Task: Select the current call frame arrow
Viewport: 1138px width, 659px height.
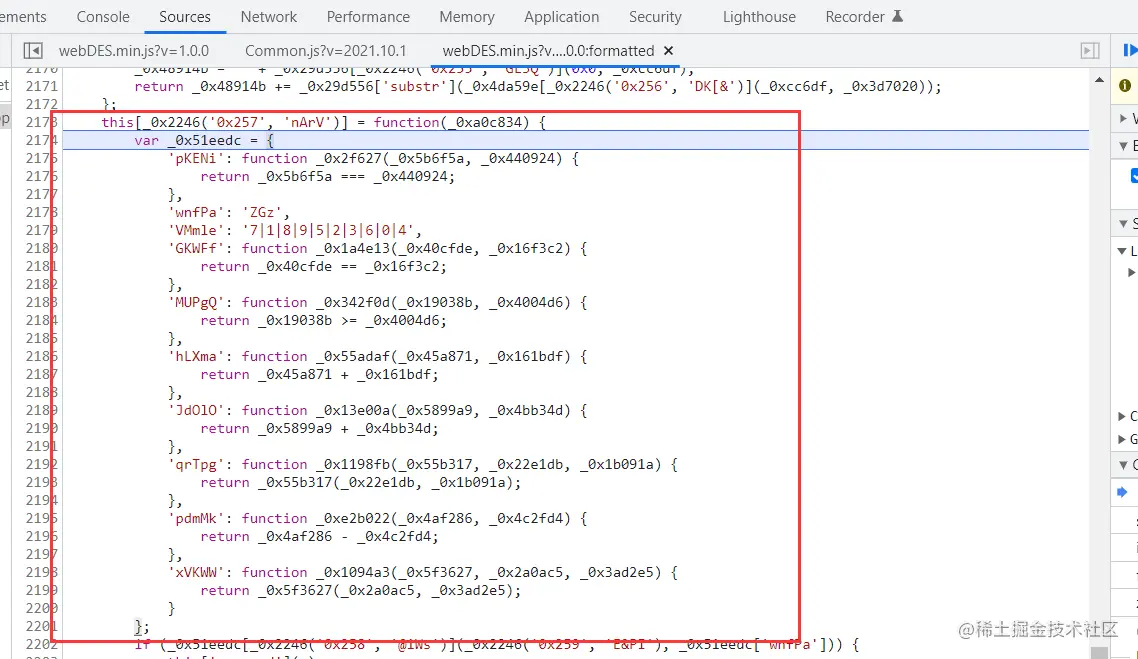Action: point(1122,492)
